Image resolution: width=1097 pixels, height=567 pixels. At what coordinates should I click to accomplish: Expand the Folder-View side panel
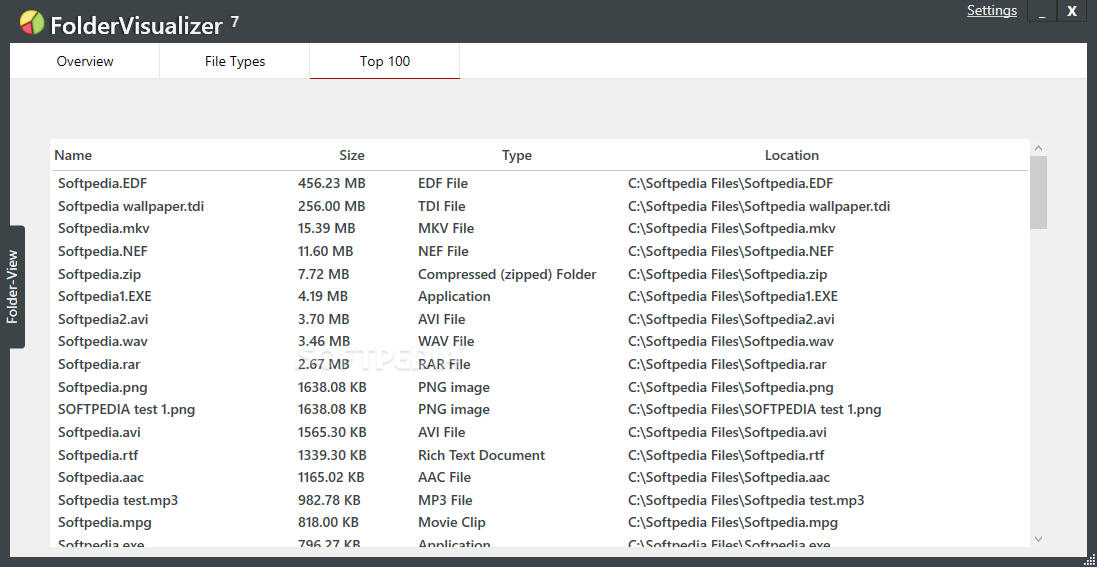pos(13,287)
